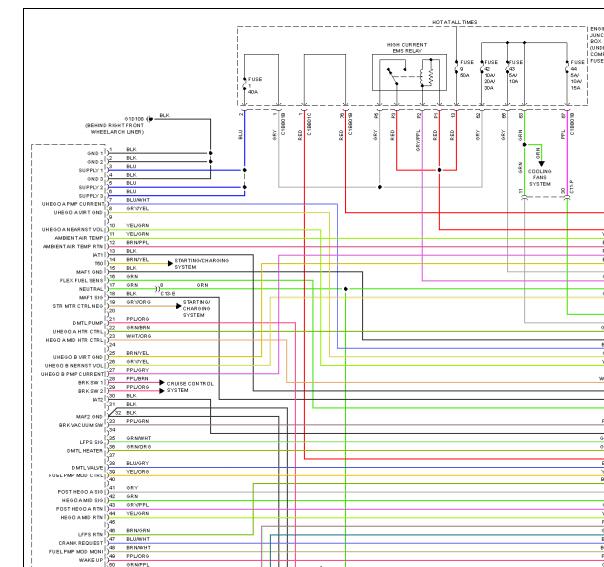Select the relay switch symbol inside EMS relay
Viewport: 604px width, 567px height.
[396, 75]
